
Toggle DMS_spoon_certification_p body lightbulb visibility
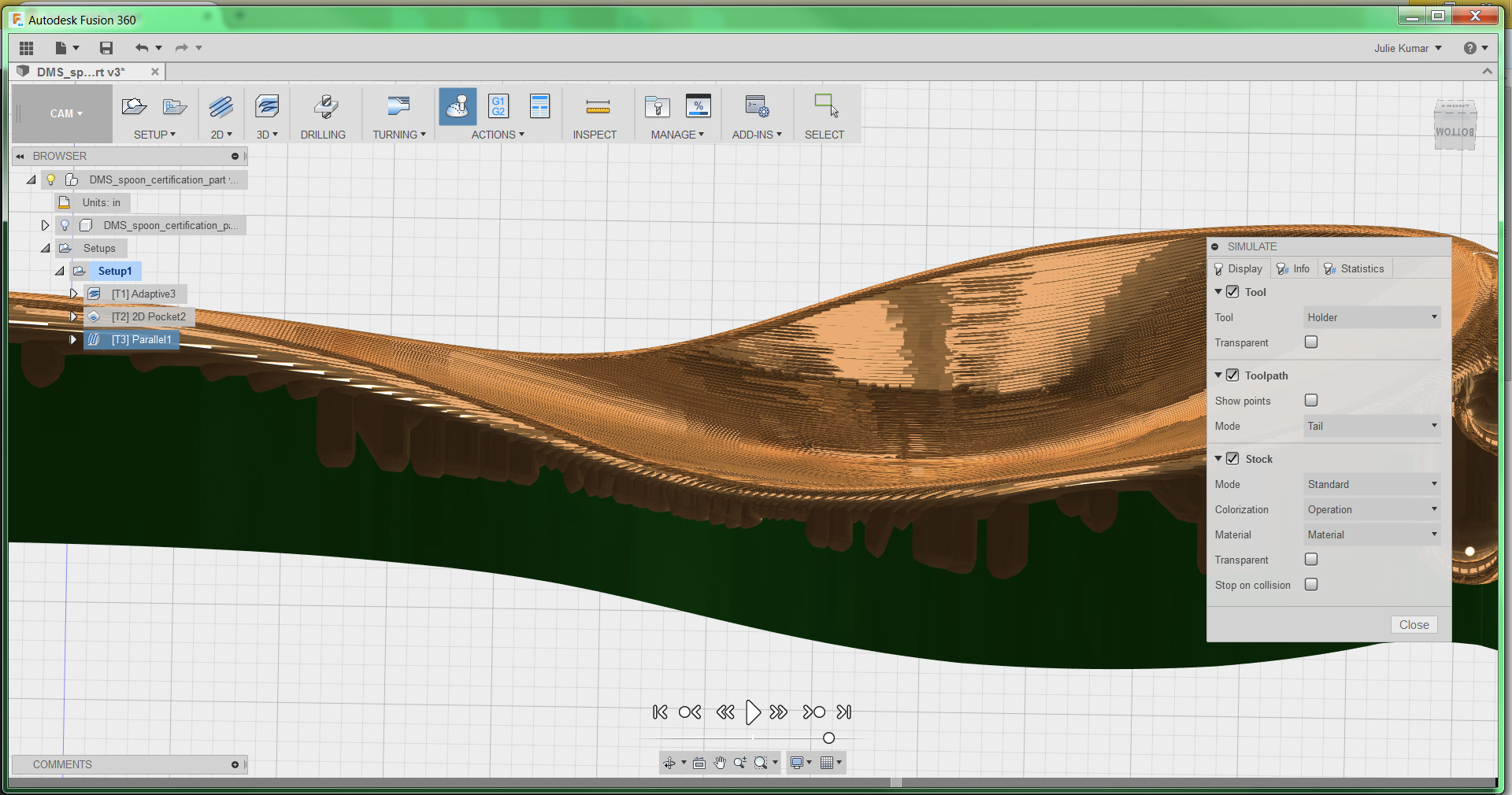pyautogui.click(x=65, y=226)
